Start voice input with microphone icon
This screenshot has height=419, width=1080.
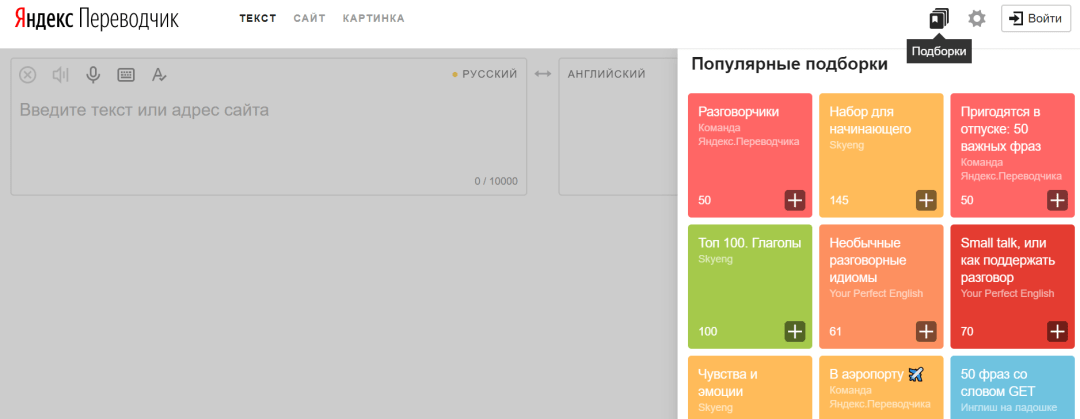(x=94, y=74)
